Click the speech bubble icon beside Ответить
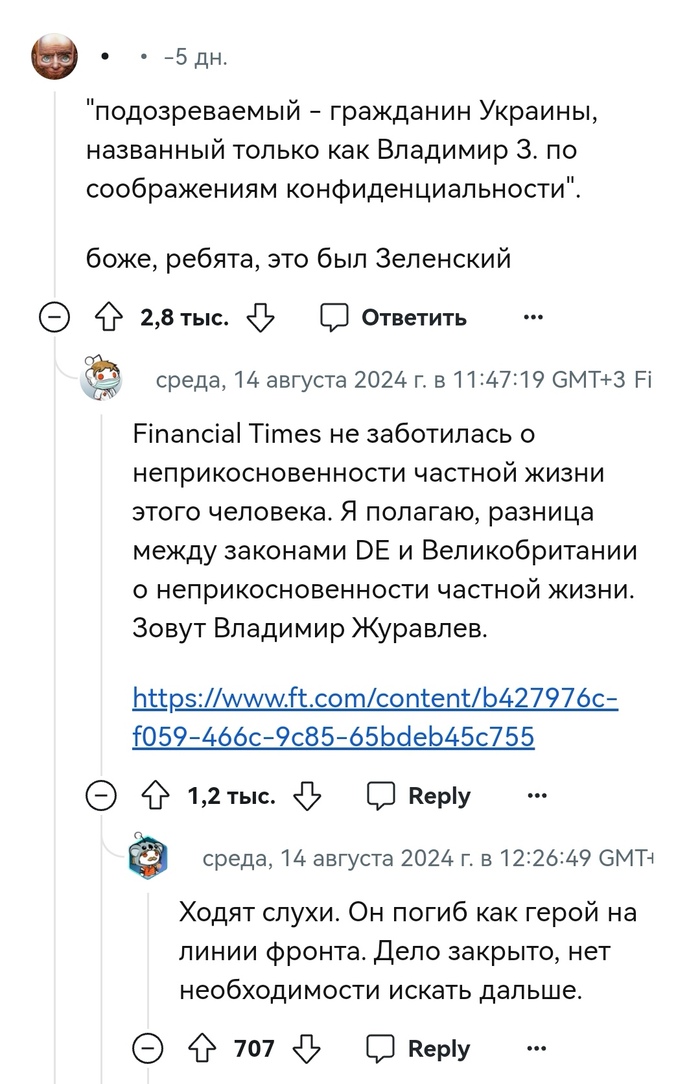 point(334,318)
